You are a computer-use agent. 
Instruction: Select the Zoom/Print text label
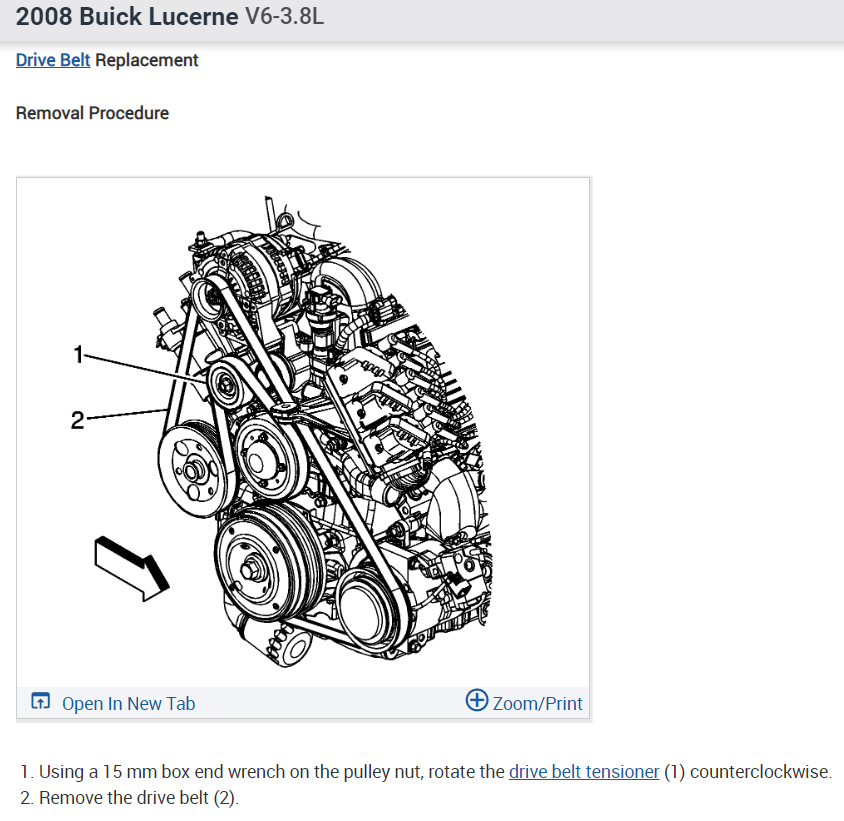click(x=537, y=703)
